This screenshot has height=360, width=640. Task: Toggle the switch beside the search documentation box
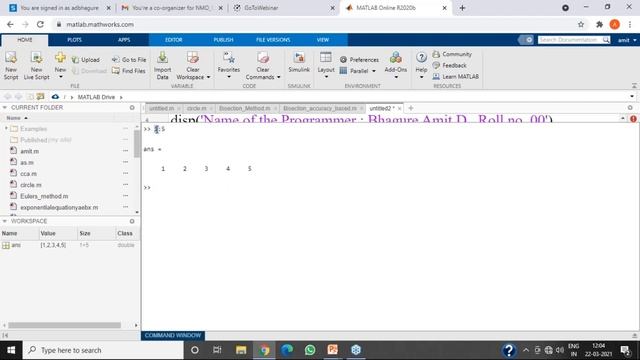coord(526,40)
